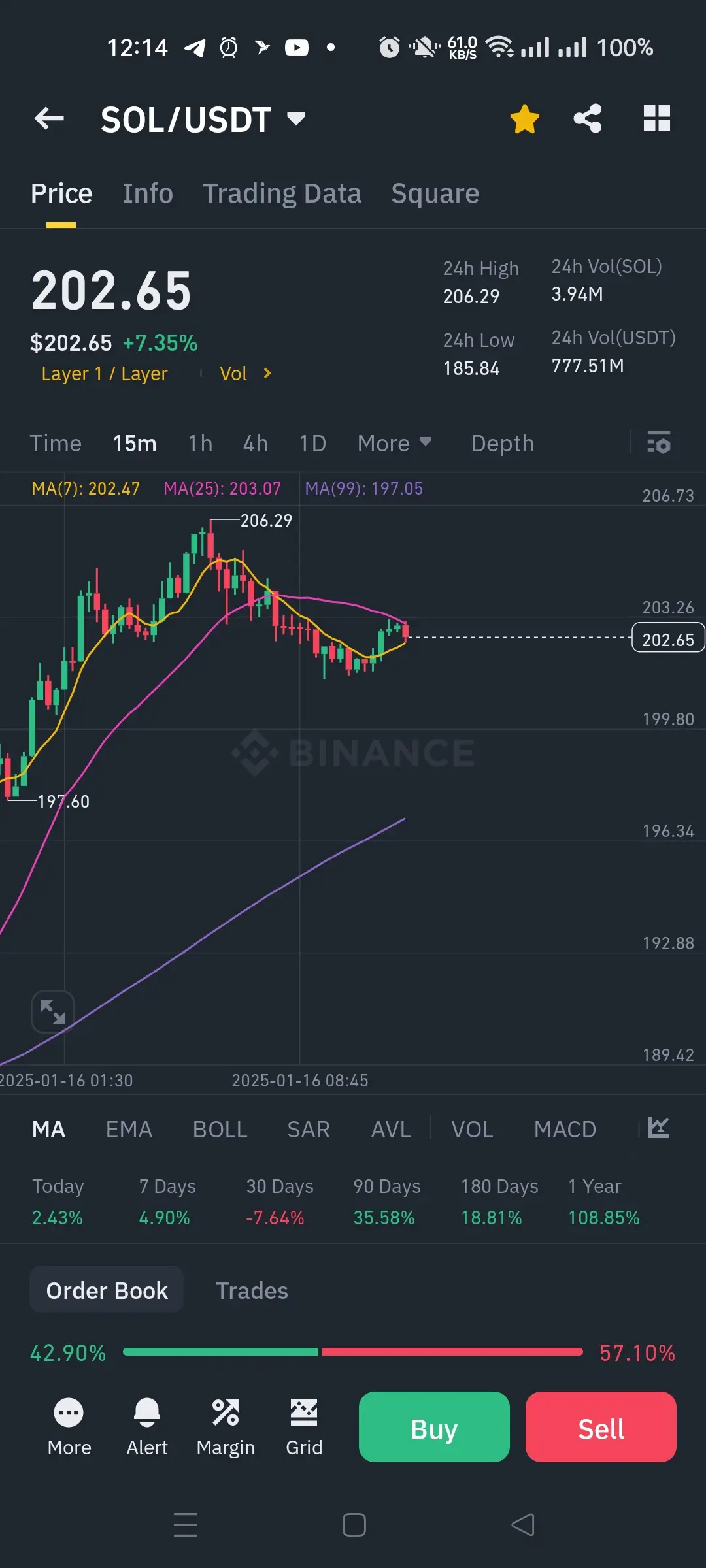Switch to Depth chart view

pyautogui.click(x=503, y=444)
